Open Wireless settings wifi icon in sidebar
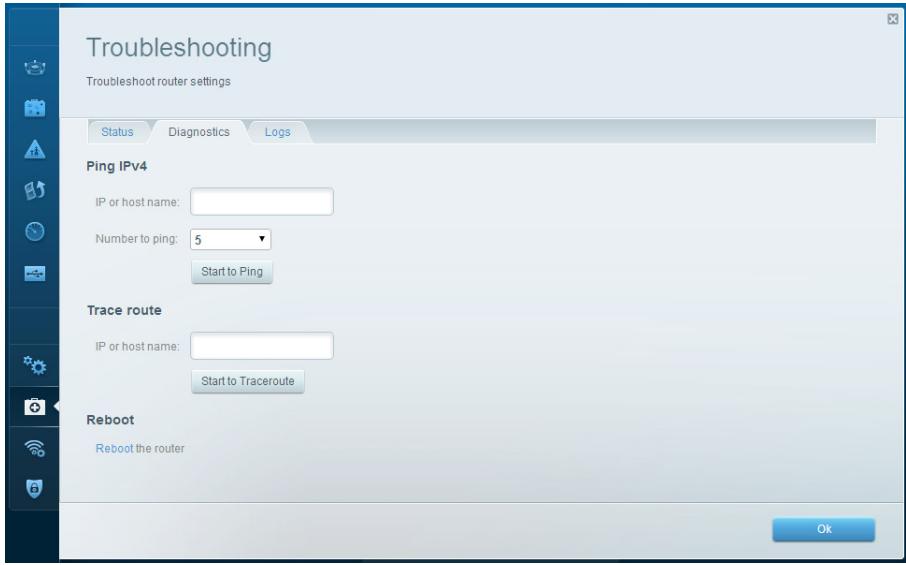This screenshot has height=565, width=906. 35,448
